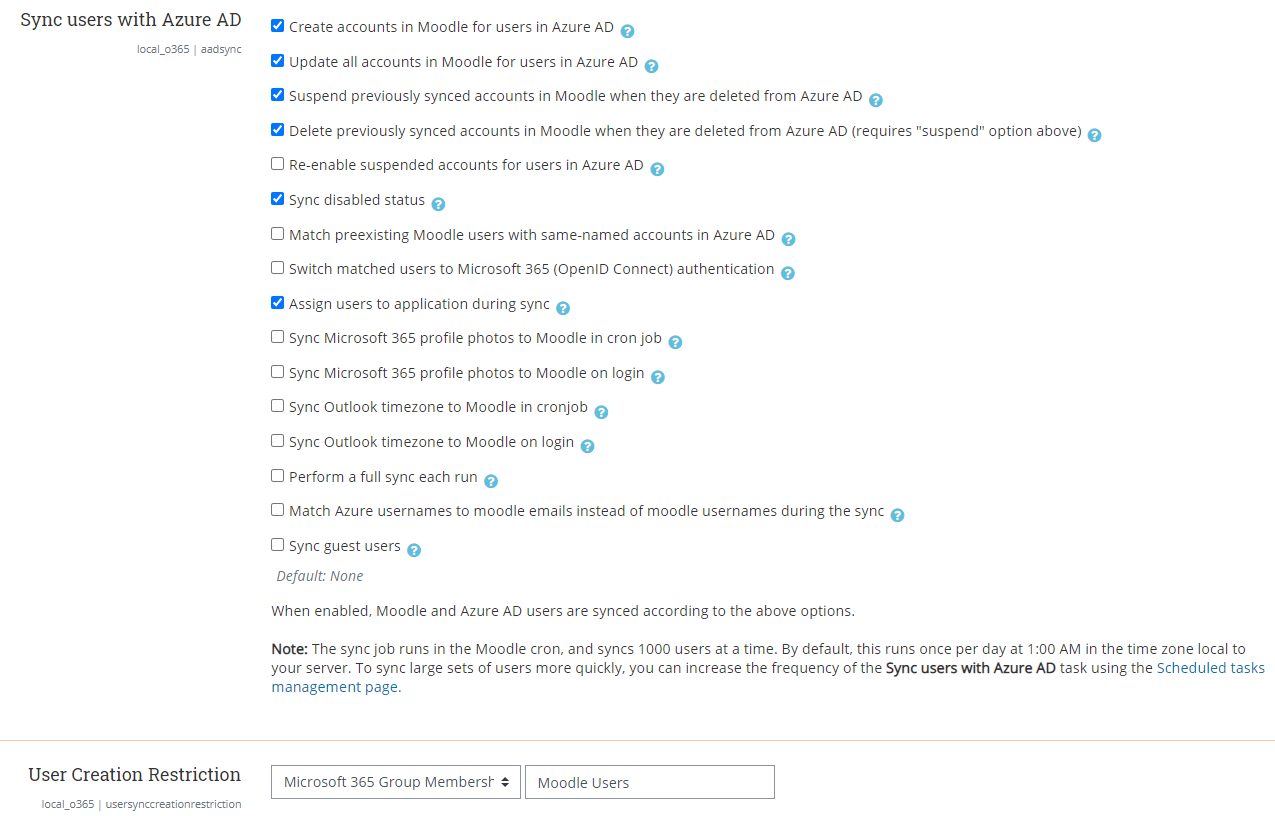View help about syncing guest users

(414, 549)
